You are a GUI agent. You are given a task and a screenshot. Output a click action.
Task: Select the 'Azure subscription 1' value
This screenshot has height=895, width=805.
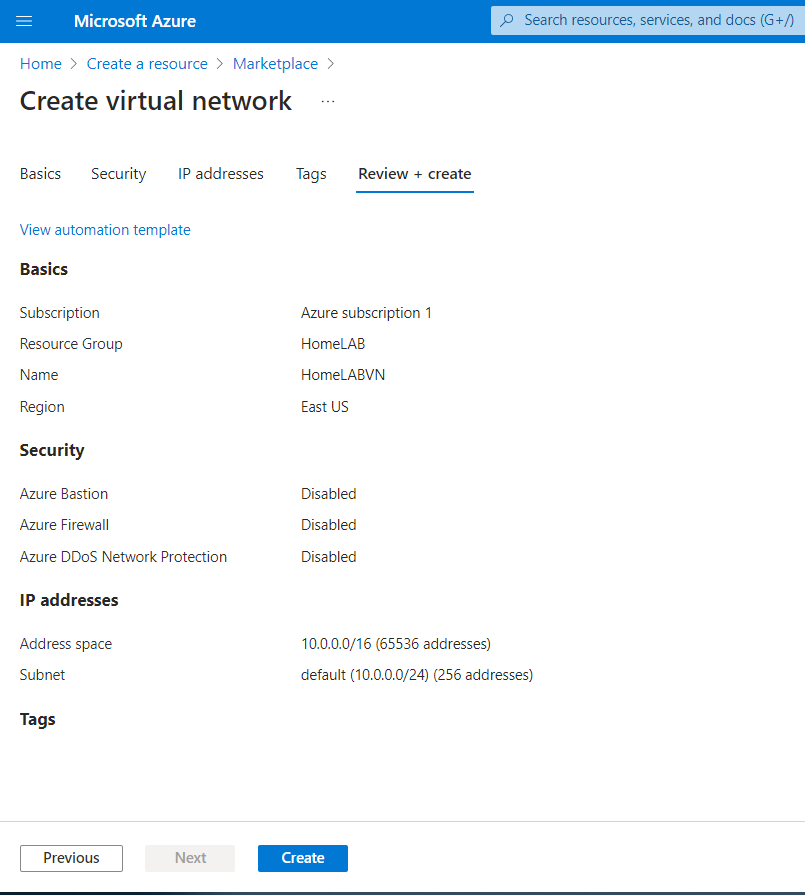pyautogui.click(x=366, y=313)
